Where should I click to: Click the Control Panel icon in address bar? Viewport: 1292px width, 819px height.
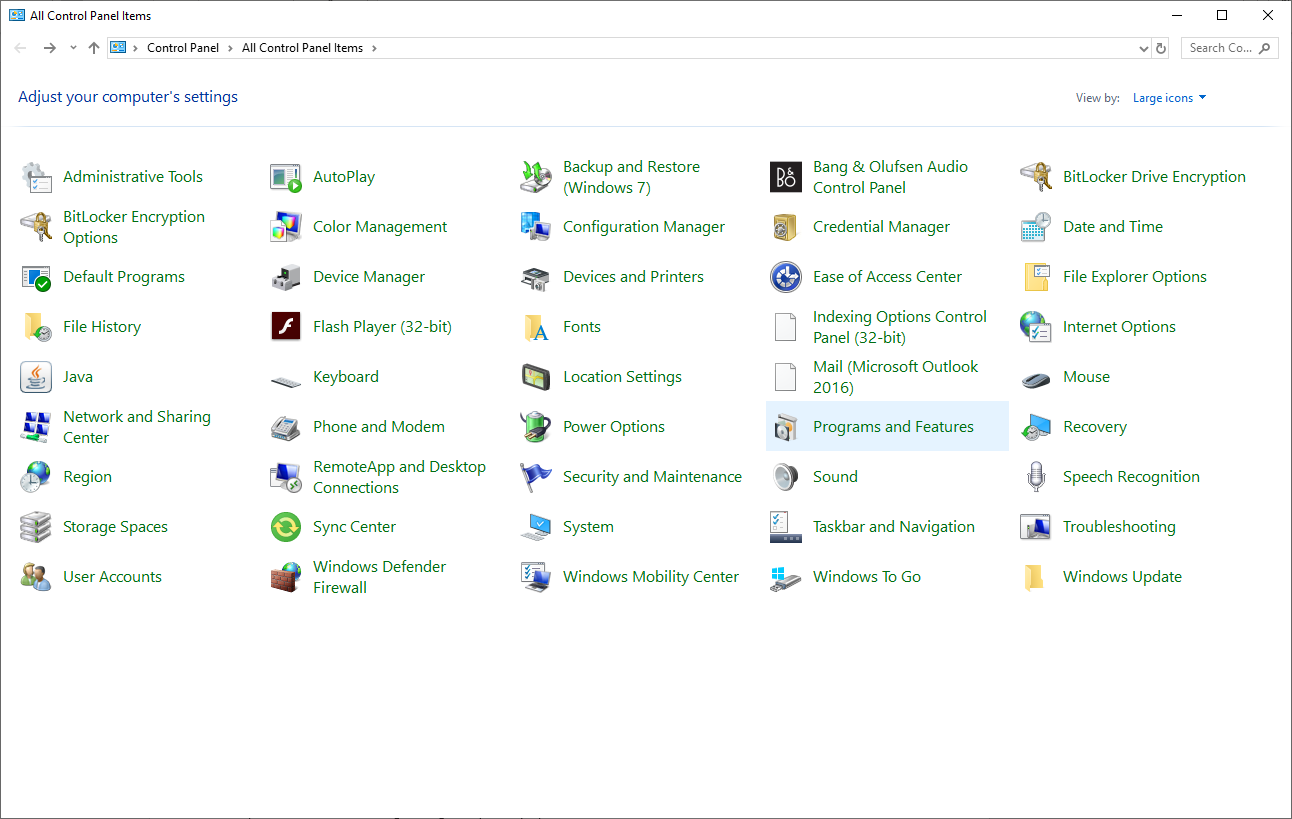118,48
